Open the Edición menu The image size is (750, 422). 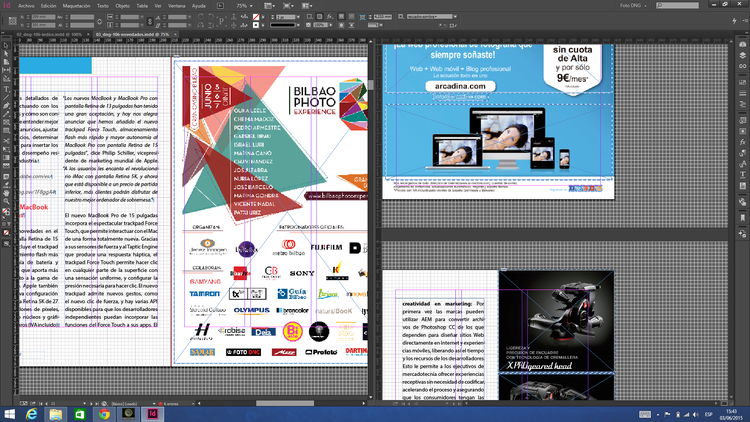tap(48, 6)
